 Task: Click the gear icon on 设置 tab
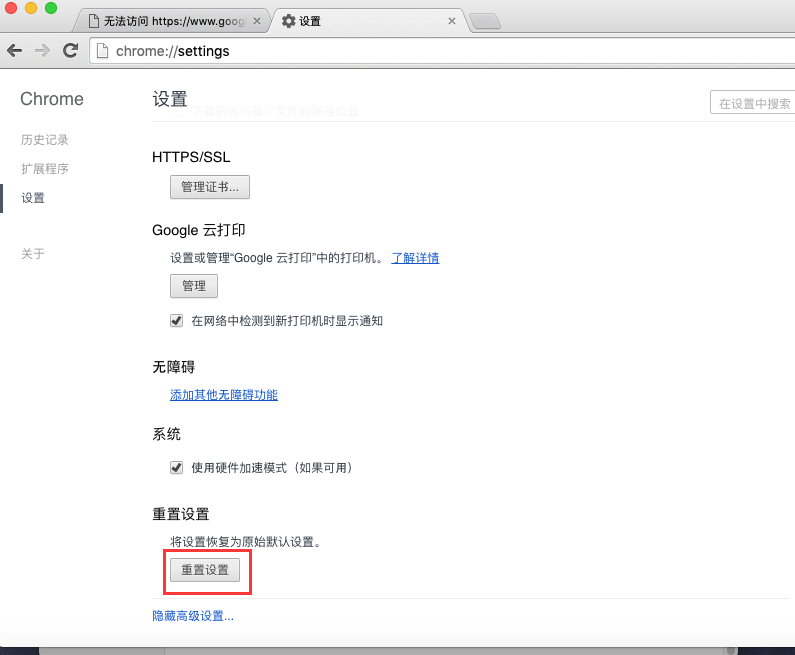pyautogui.click(x=288, y=21)
